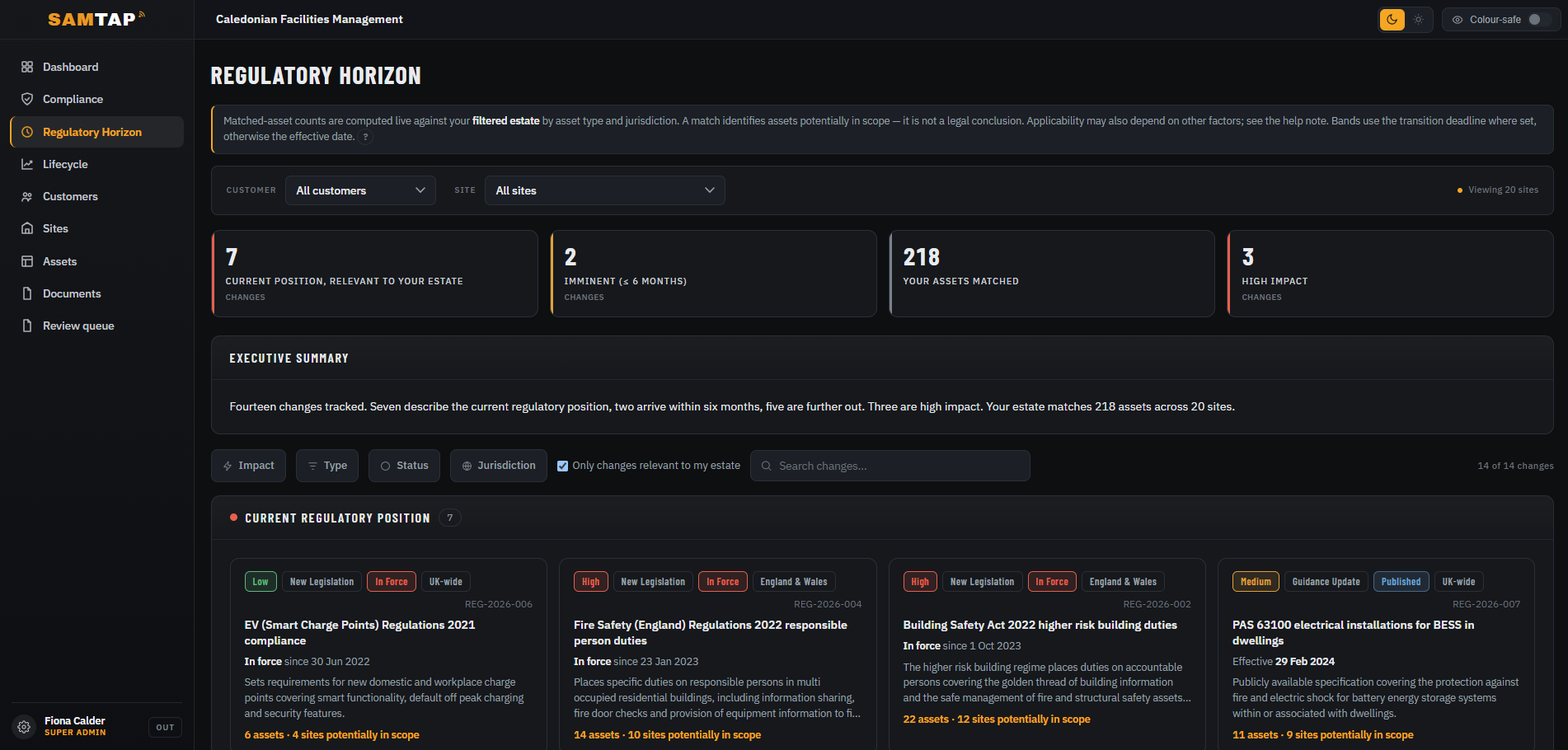Image resolution: width=1568 pixels, height=750 pixels.
Task: Click the OUT sign-out button
Action: 165,727
